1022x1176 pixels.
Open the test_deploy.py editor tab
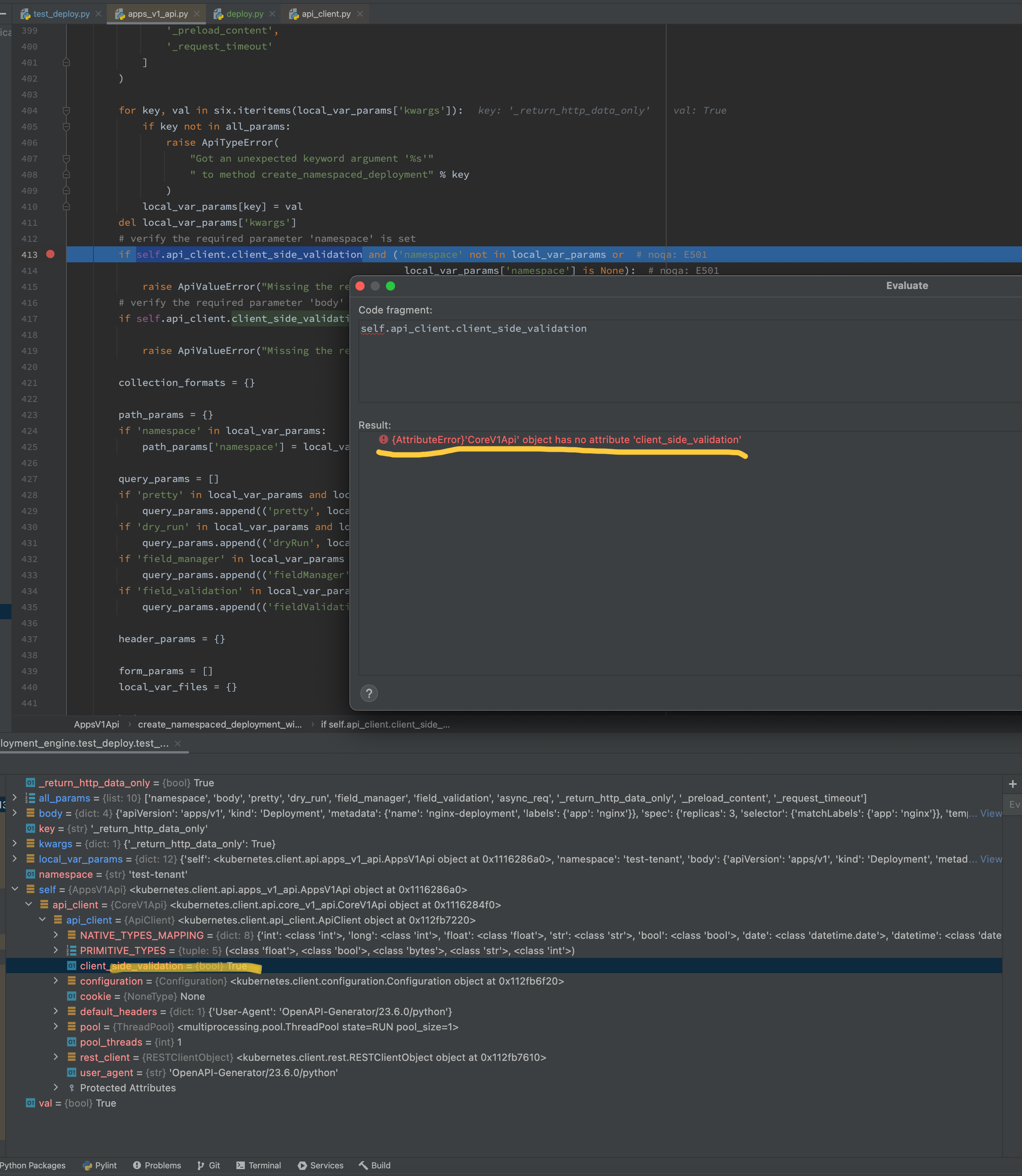(x=61, y=14)
